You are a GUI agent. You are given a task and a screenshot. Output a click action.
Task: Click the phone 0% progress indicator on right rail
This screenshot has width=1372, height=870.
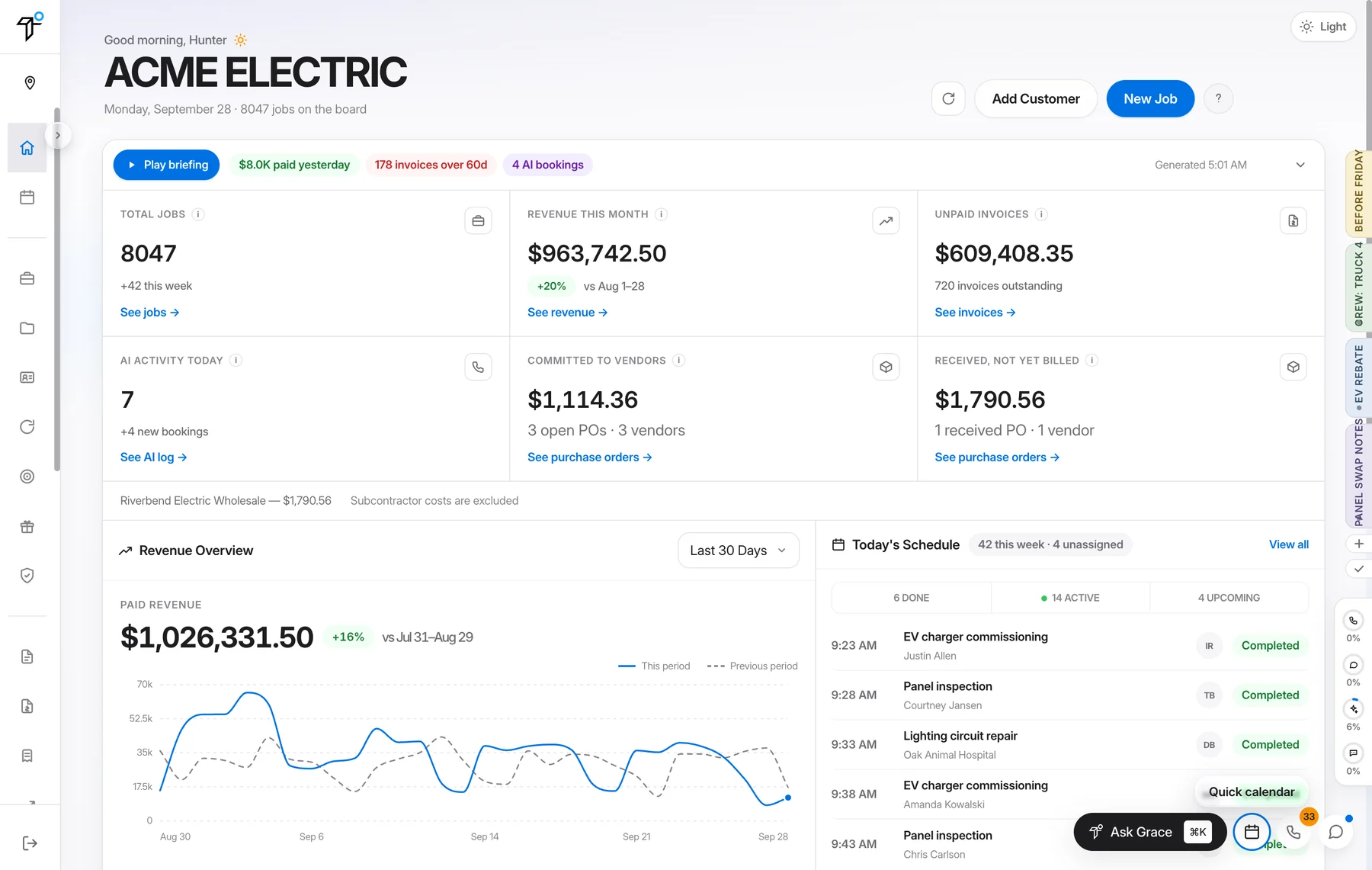click(1353, 628)
